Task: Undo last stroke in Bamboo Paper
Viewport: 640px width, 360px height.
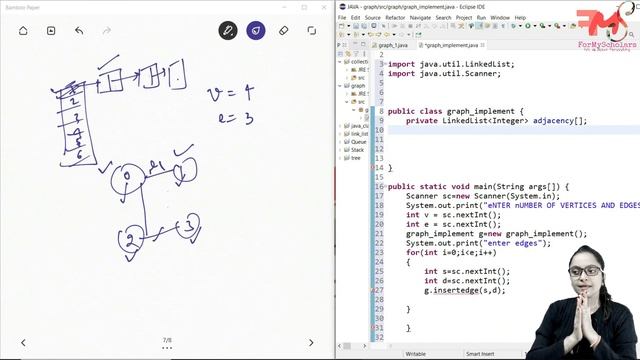Action: [x=79, y=31]
